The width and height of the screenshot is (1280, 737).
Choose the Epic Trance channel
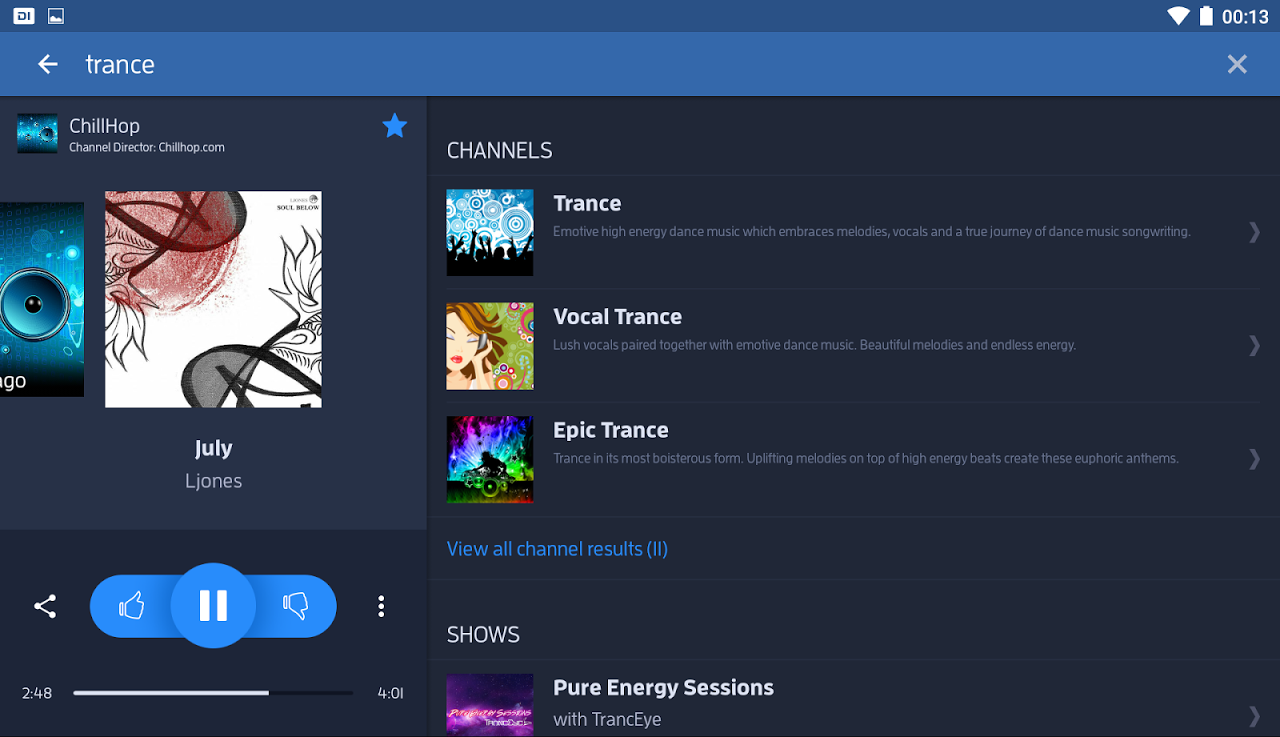(x=854, y=459)
